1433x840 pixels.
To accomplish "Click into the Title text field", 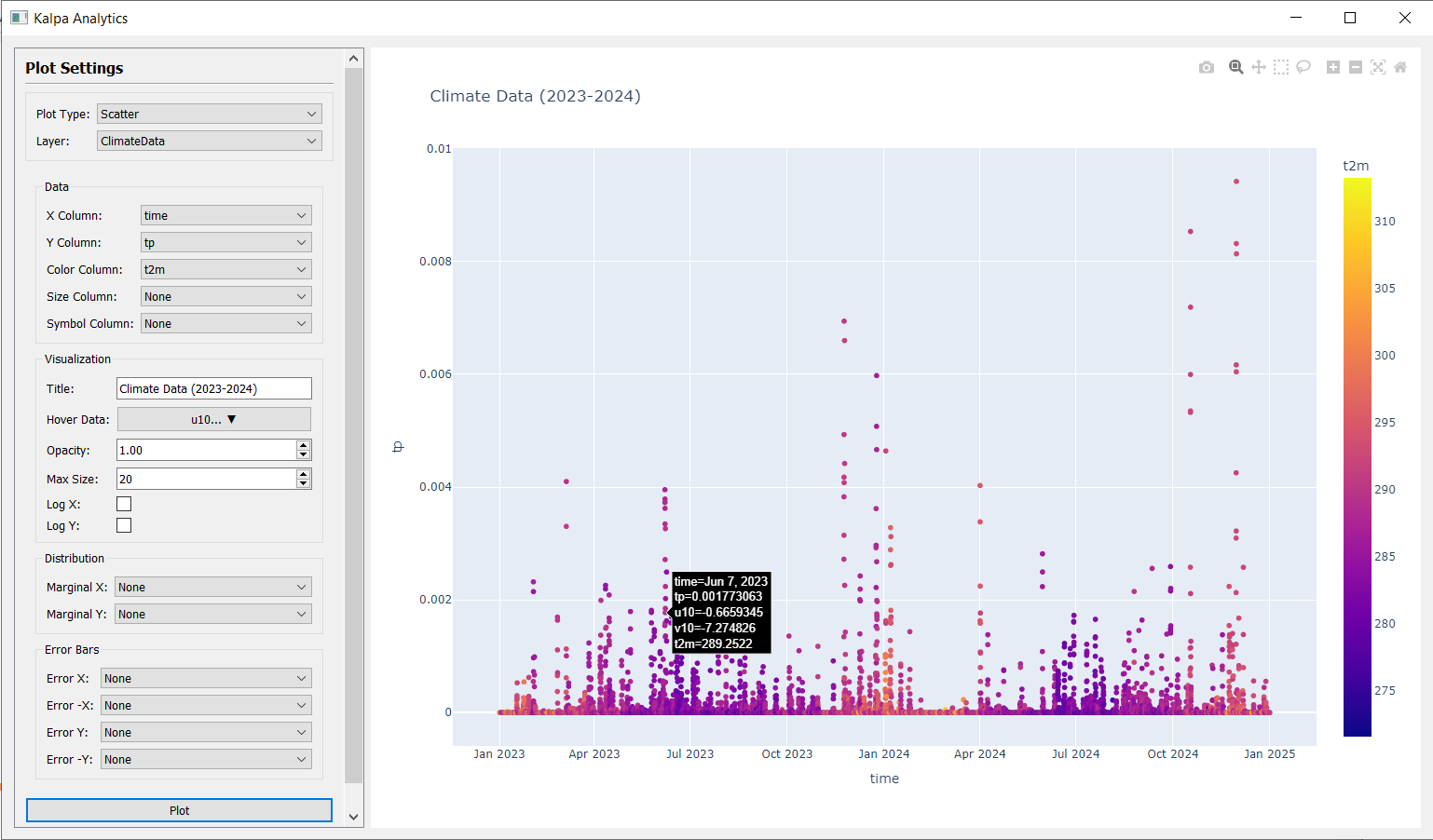I will point(213,388).
